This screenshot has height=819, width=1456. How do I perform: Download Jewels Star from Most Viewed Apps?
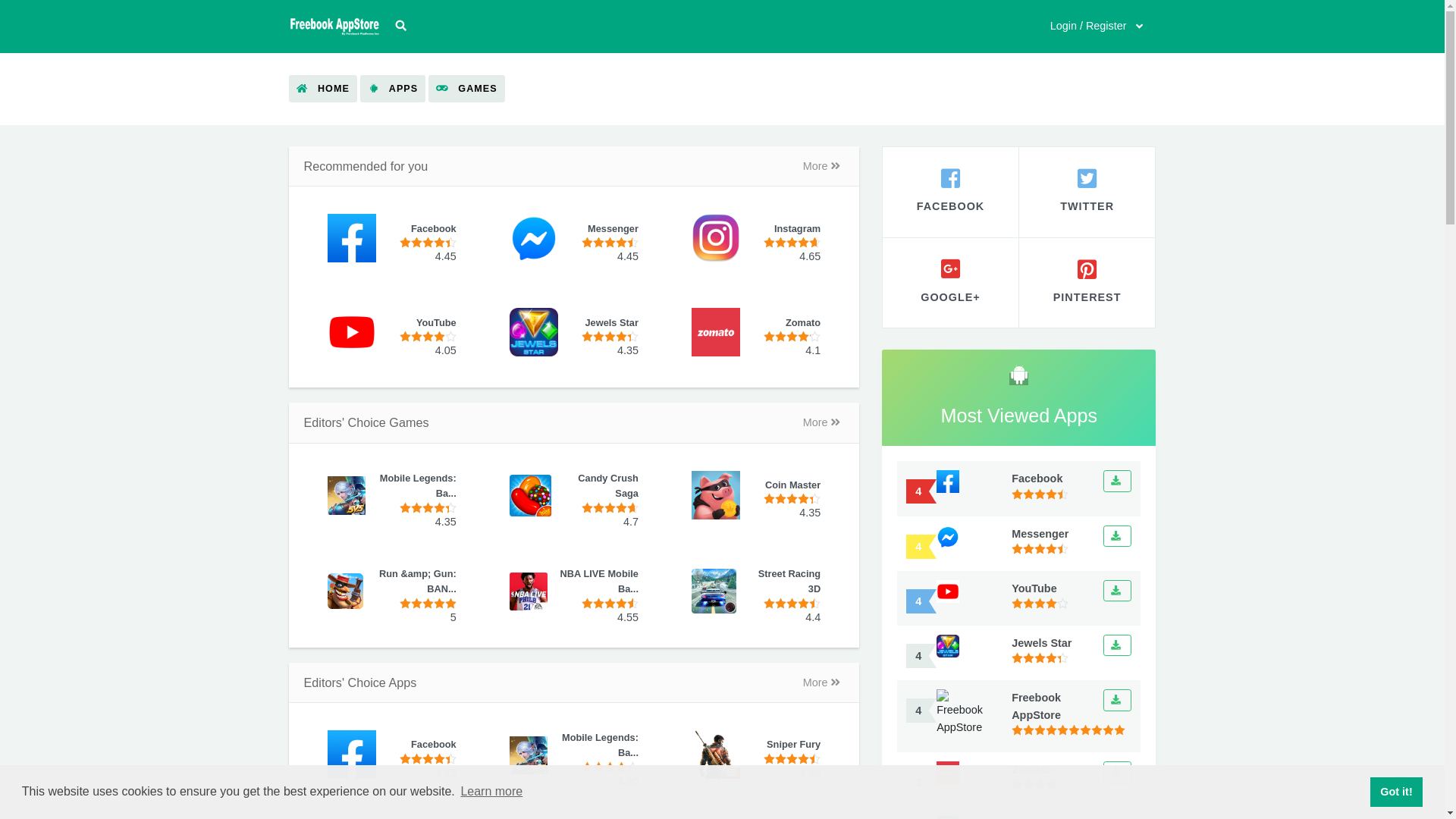pos(1117,645)
